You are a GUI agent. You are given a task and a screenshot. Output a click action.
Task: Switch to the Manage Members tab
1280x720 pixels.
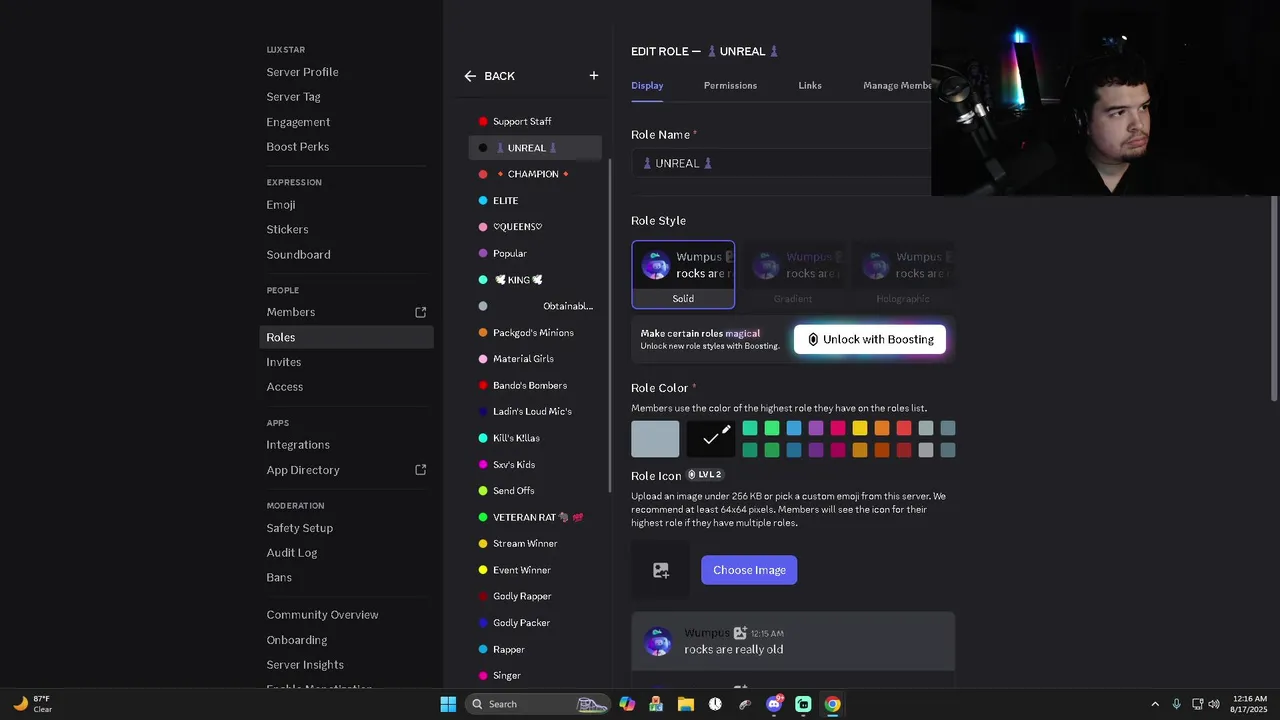coord(897,85)
